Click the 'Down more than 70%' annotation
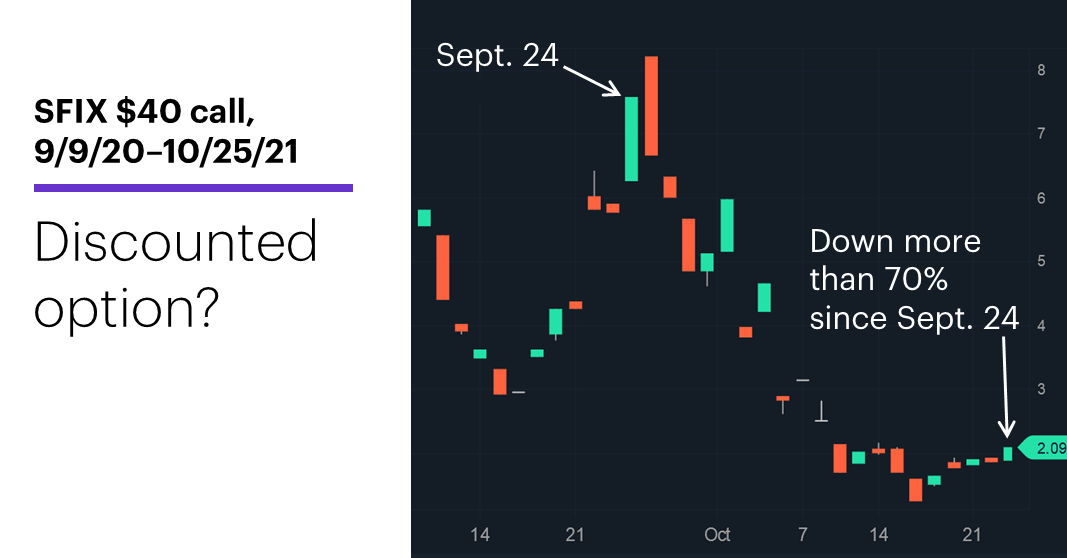The height and width of the screenshot is (558, 1067). click(x=914, y=280)
